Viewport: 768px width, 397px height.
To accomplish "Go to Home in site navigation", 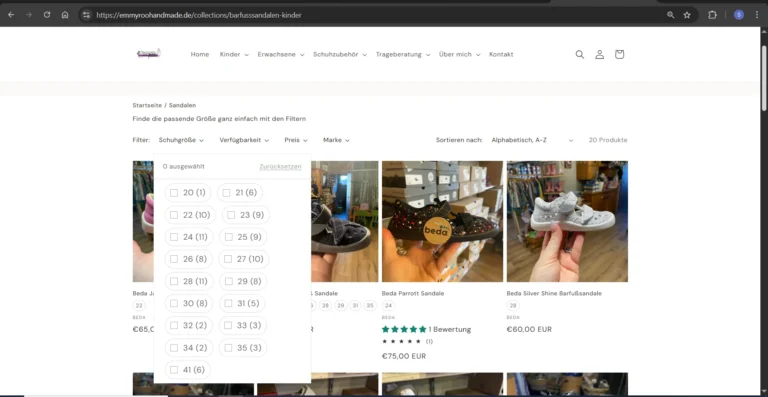I will pos(200,54).
